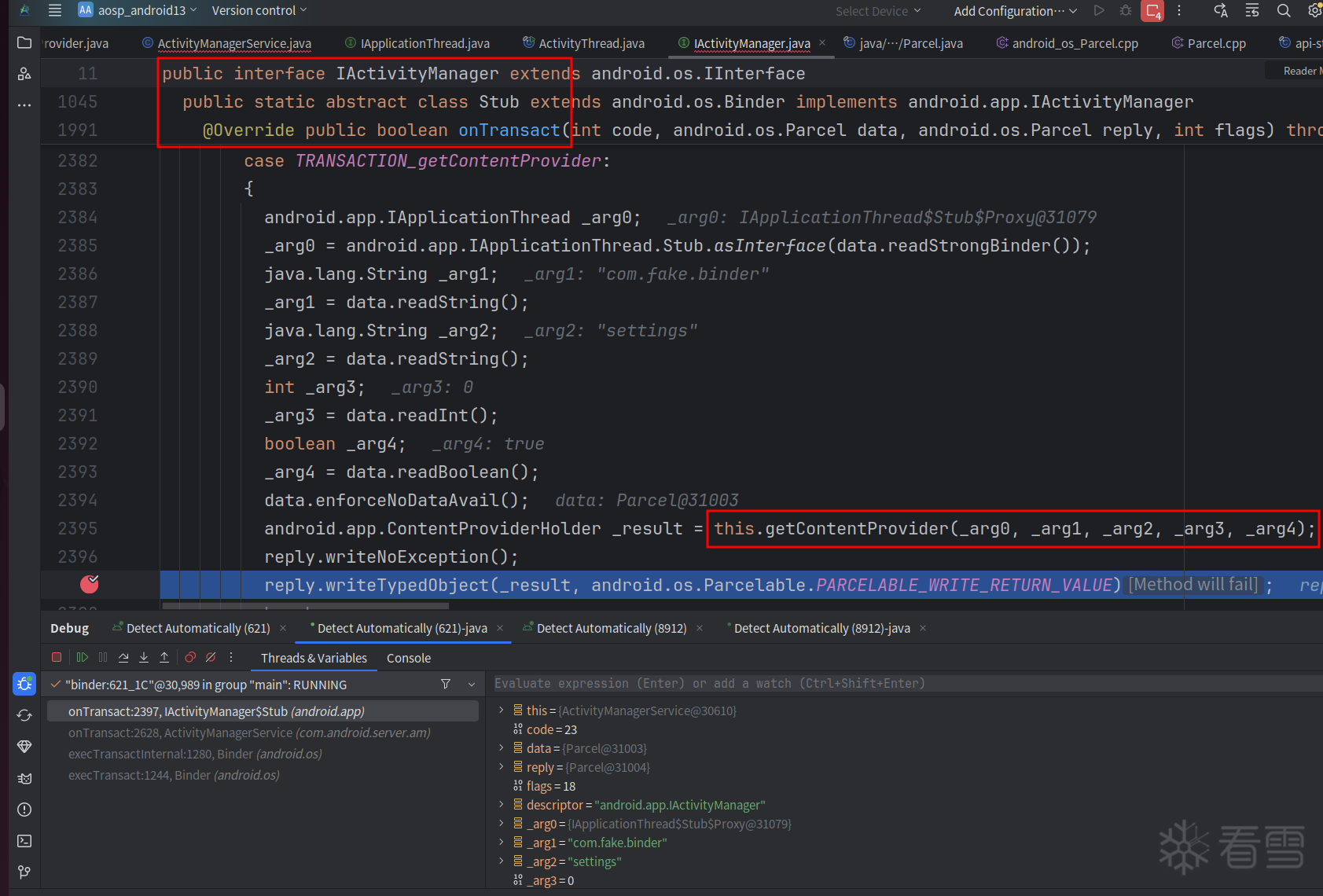
Task: Expand the 'descriptor' variable node
Action: pos(502,804)
